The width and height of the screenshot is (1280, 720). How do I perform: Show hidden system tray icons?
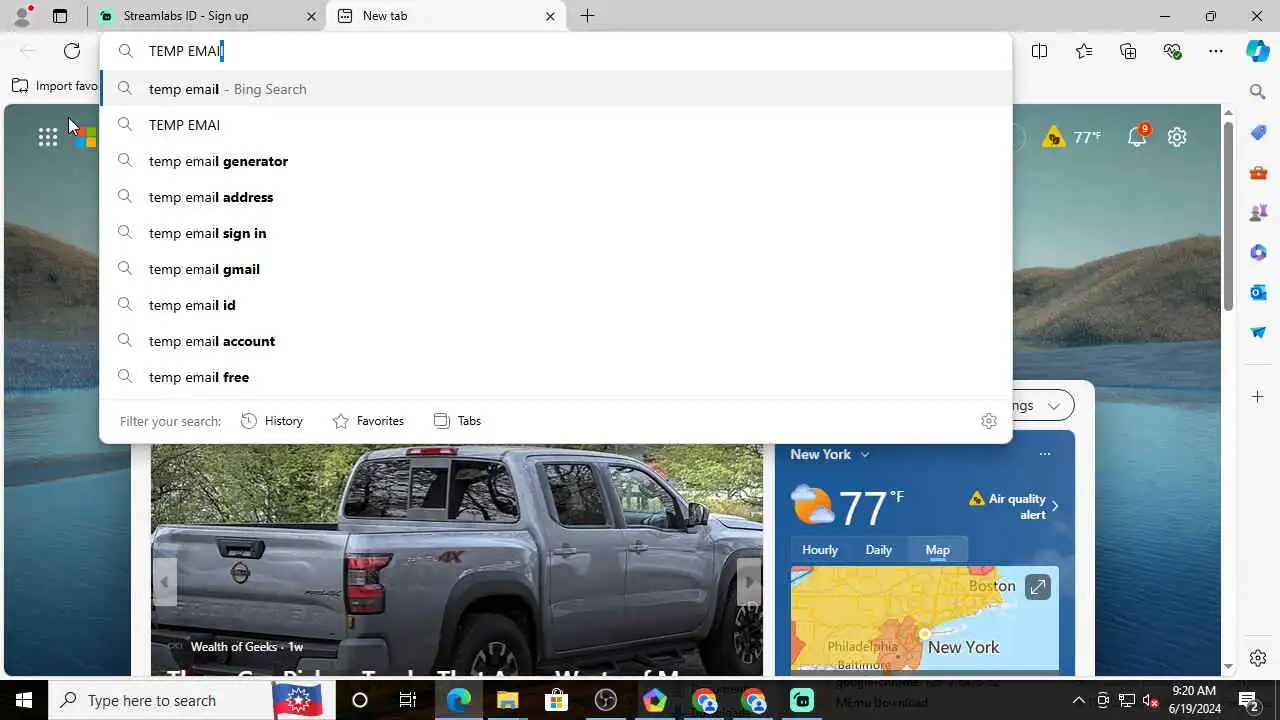pos(1078,700)
